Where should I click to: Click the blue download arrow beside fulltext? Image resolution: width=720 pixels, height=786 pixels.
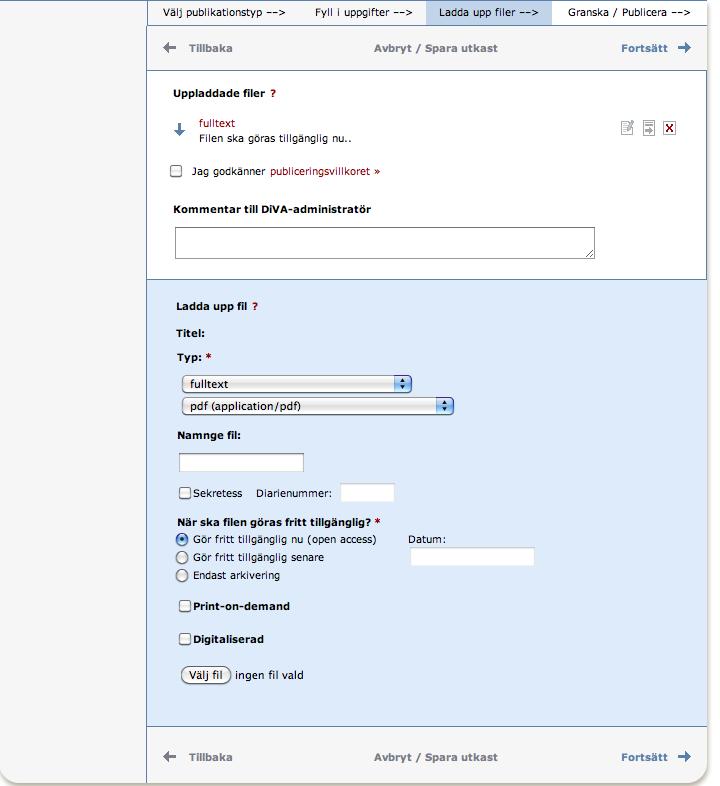pyautogui.click(x=179, y=130)
